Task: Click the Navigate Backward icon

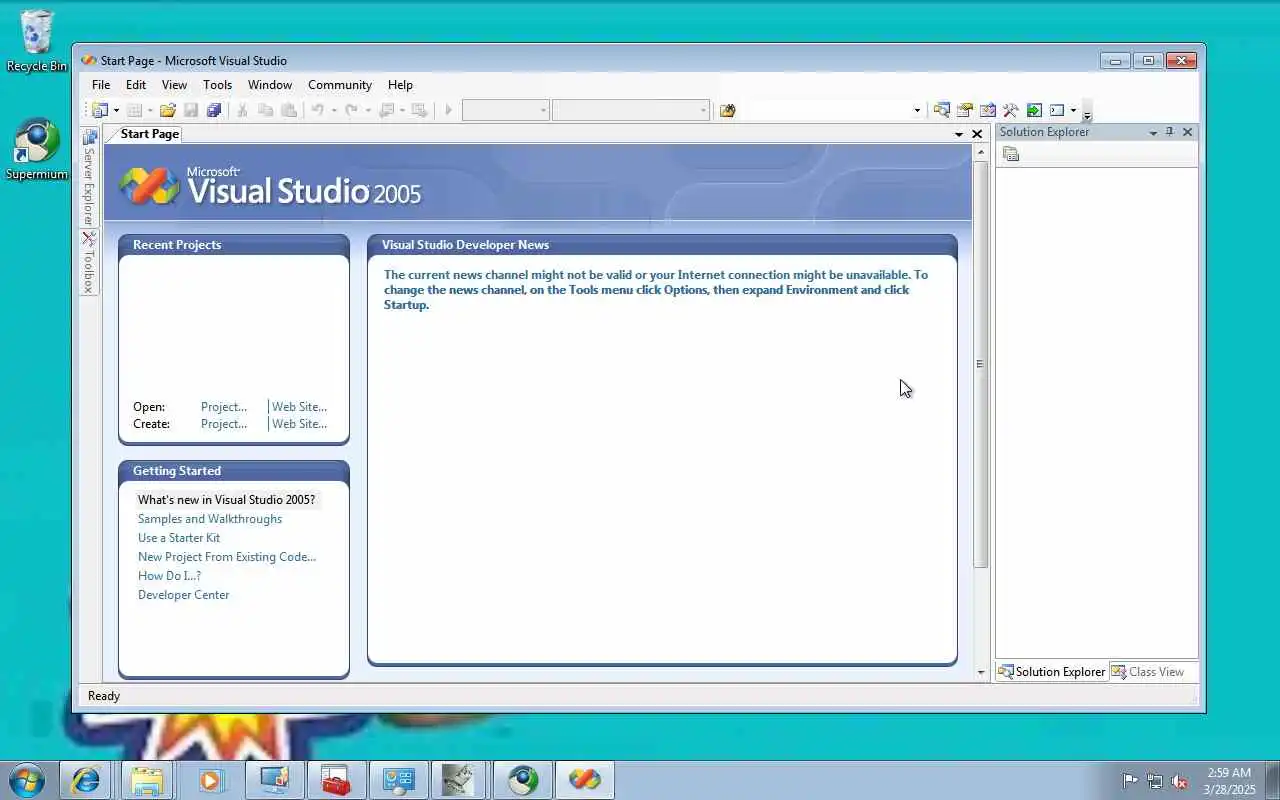Action: pyautogui.click(x=386, y=110)
